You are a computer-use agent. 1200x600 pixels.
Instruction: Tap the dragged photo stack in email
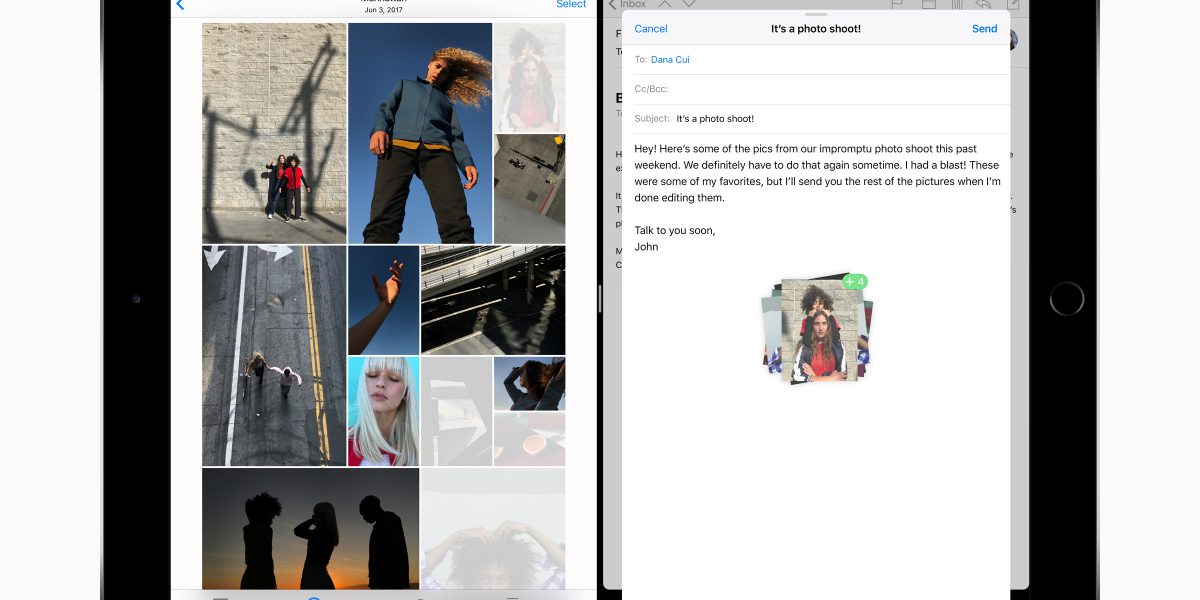[x=816, y=330]
